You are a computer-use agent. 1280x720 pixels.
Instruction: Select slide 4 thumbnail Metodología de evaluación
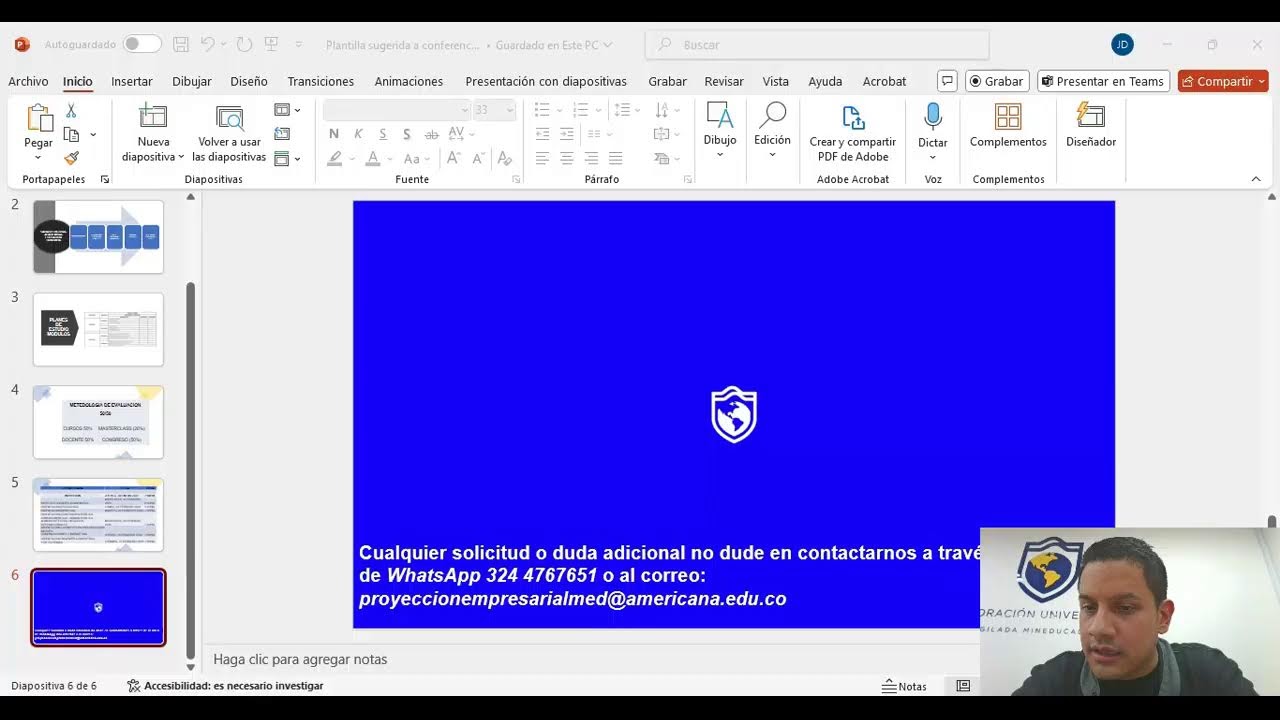98,422
